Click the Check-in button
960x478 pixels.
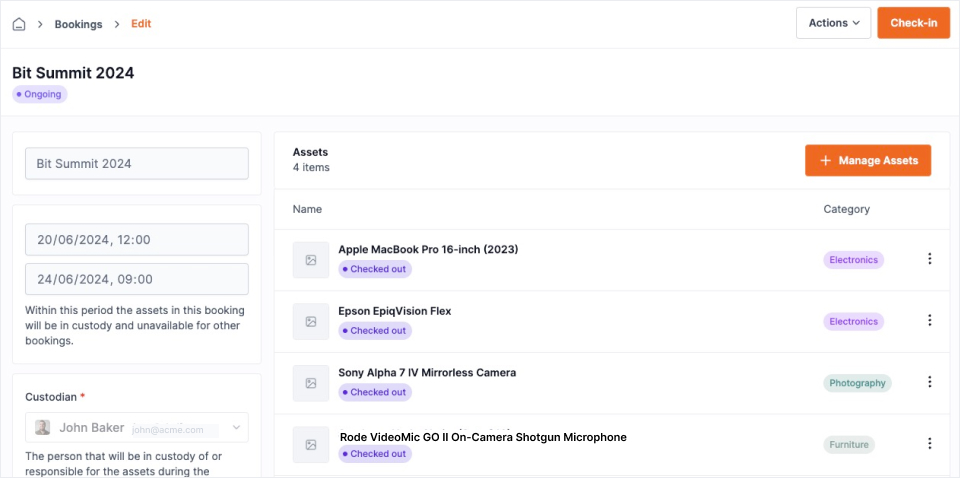coord(913,23)
